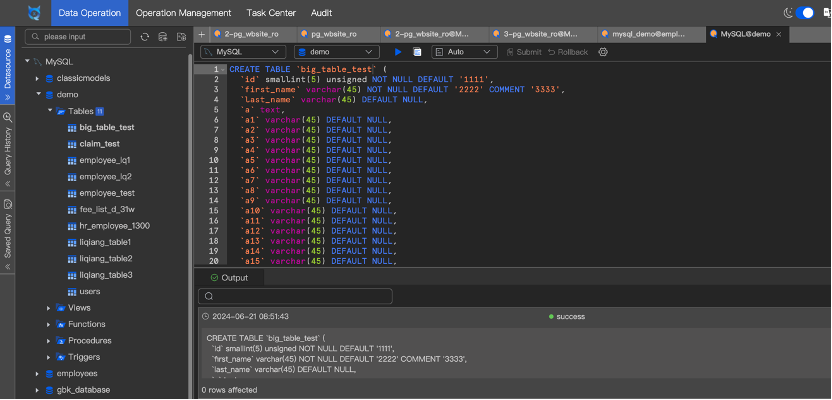Add a new query tab with the plus icon

(x=201, y=34)
